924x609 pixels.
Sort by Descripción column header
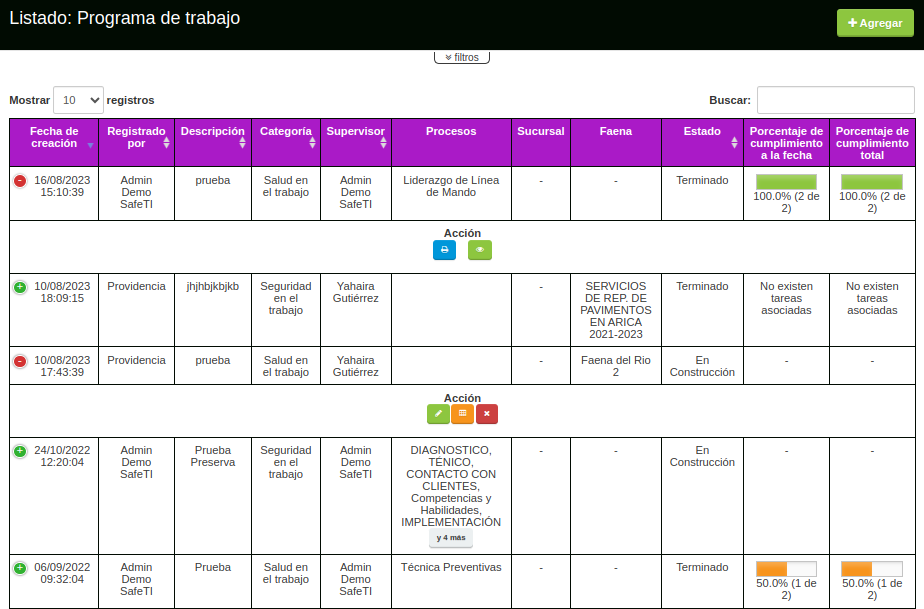point(213,143)
